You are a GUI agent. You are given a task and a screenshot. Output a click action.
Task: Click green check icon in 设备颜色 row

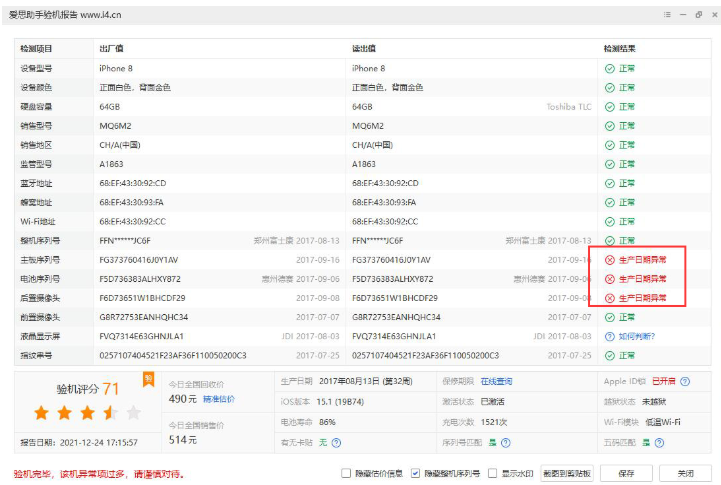click(x=610, y=88)
